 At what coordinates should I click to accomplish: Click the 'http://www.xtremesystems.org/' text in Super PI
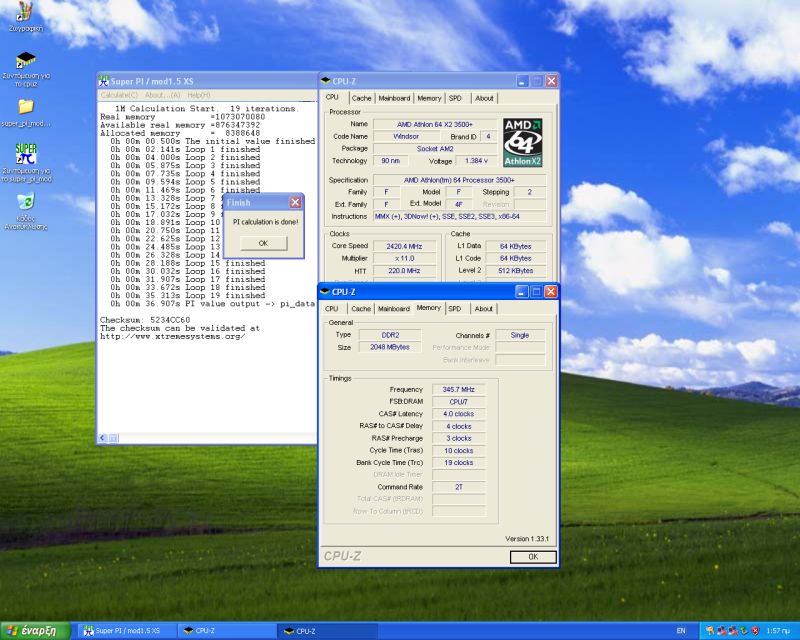172,336
